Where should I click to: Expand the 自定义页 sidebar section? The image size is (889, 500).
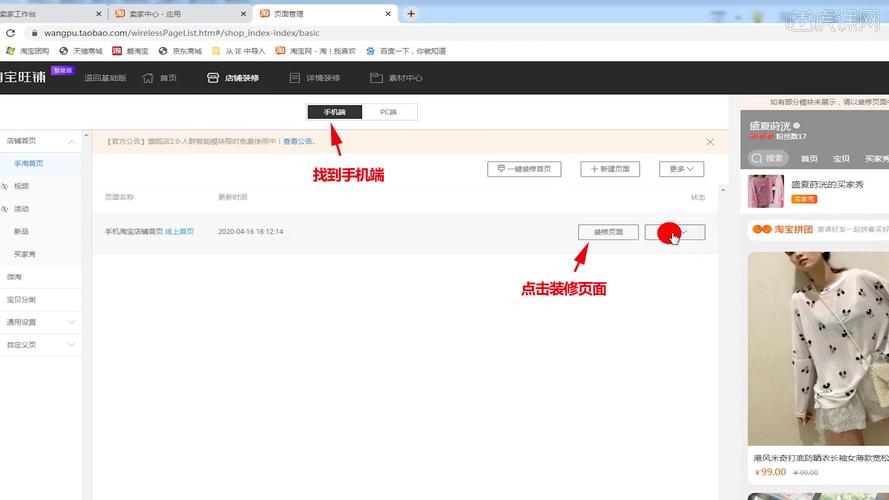point(71,345)
